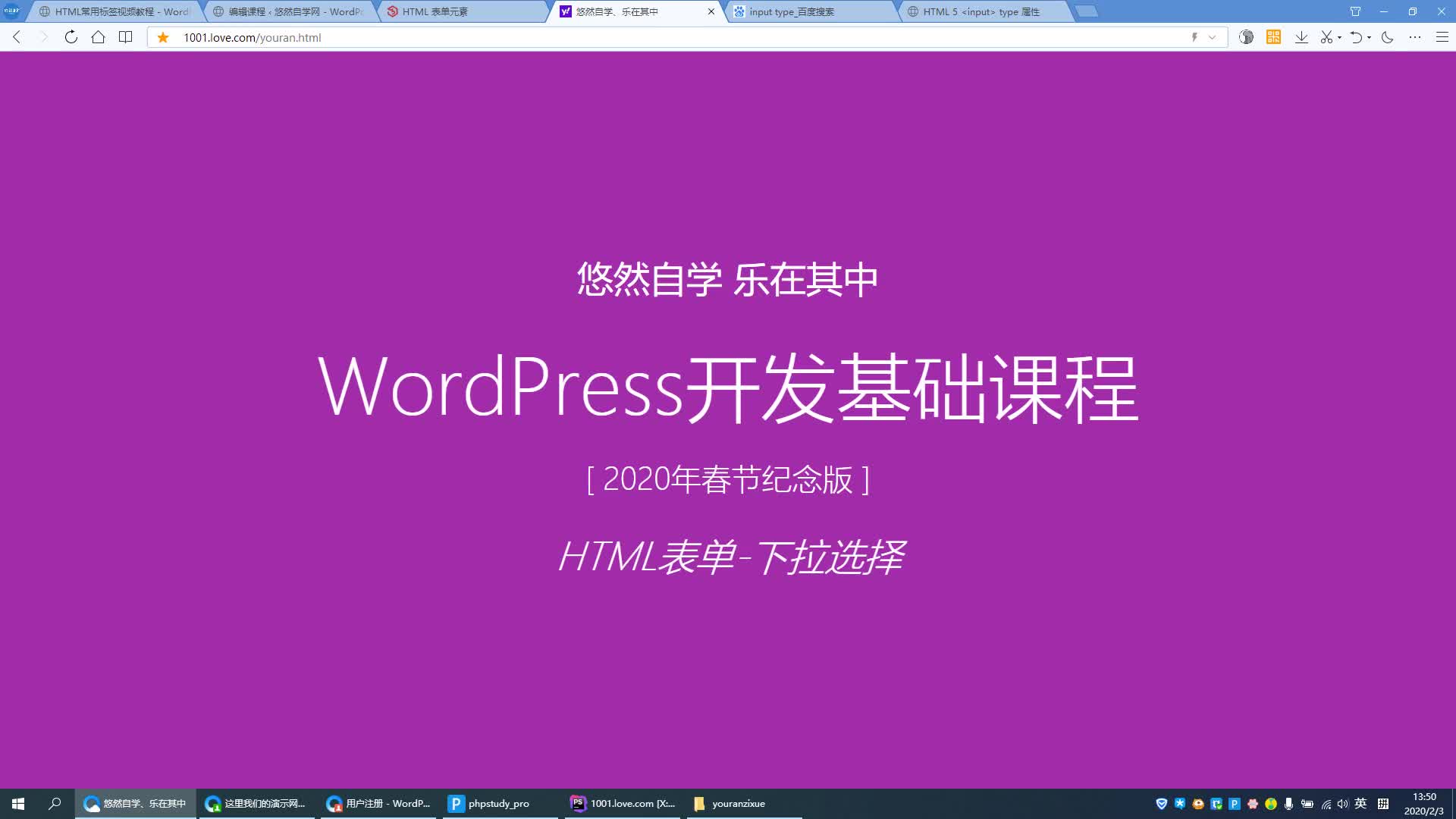Screen dimensions: 1456x819
Task: Open the user avatar profile icon
Action: (x=1246, y=37)
